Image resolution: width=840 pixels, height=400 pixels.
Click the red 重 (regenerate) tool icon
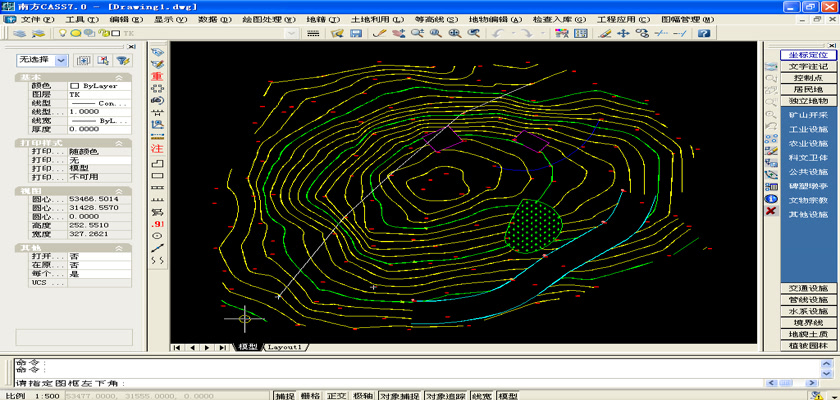point(158,76)
